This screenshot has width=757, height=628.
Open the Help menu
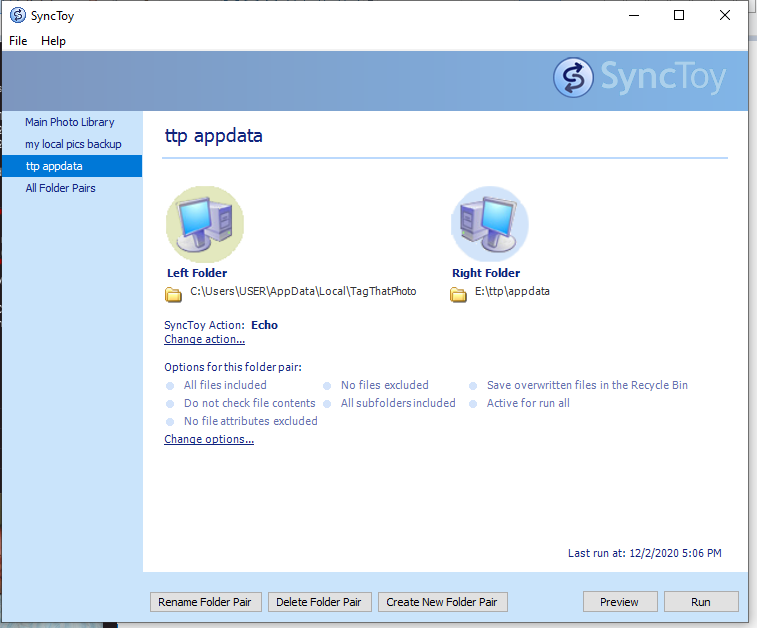pyautogui.click(x=53, y=41)
